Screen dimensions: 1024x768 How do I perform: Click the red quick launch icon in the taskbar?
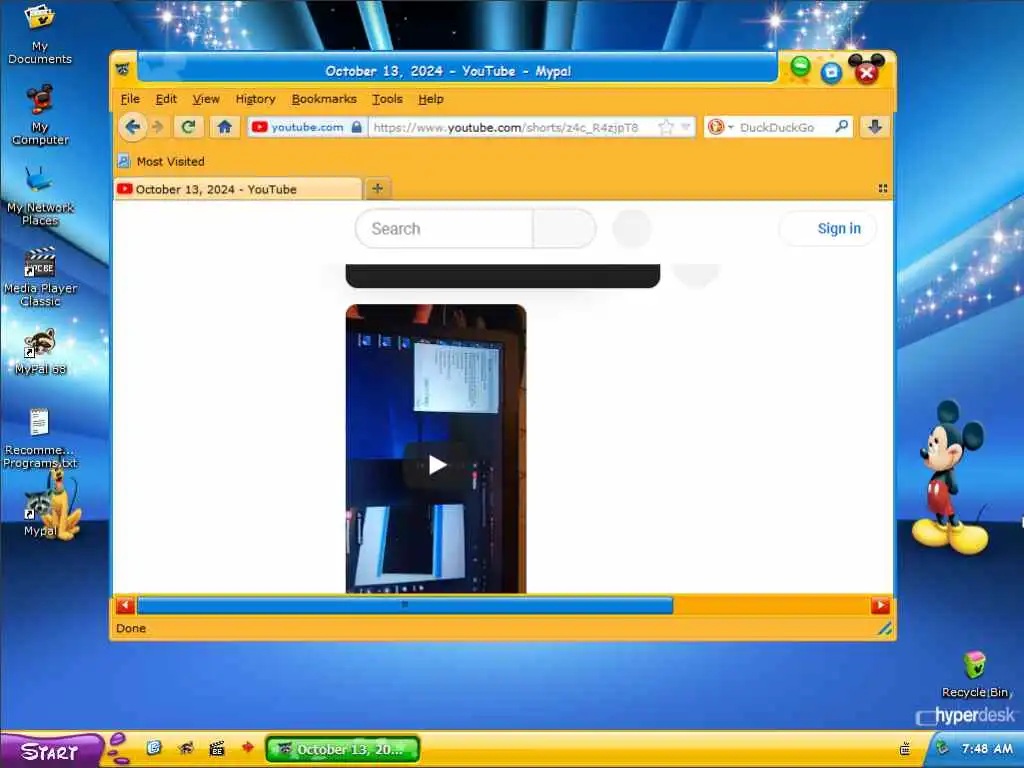[248, 747]
